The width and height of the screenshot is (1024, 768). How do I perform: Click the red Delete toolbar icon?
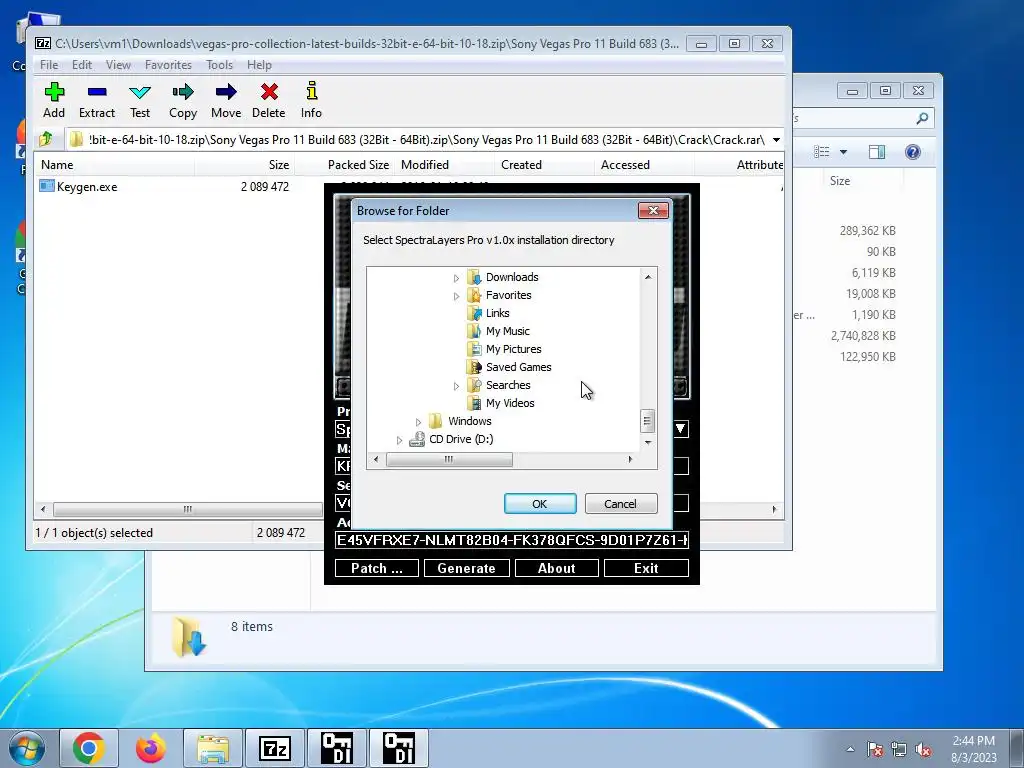pos(268,101)
